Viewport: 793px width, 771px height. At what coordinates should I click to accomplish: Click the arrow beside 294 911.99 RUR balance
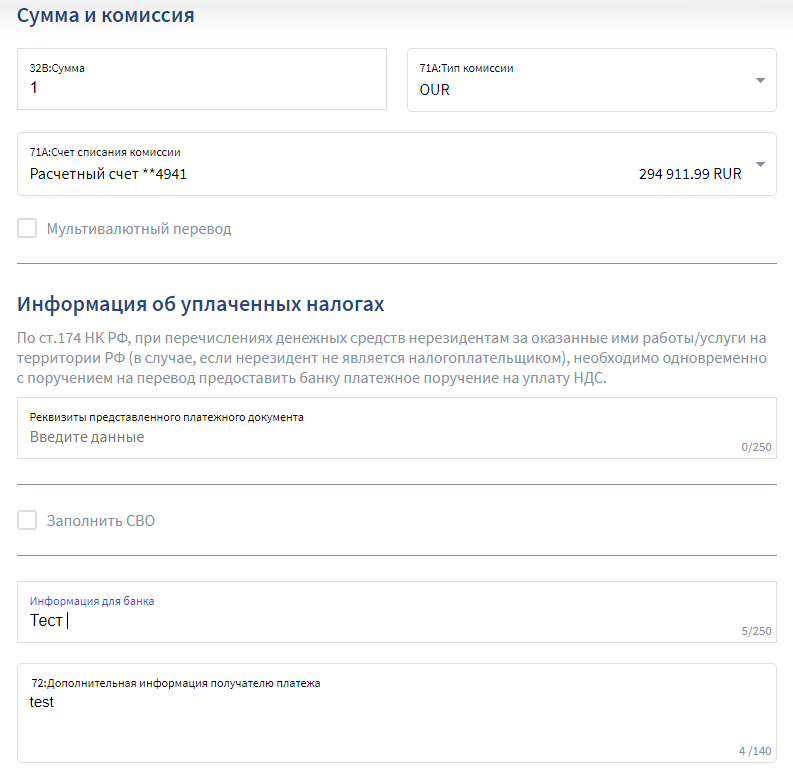760,164
